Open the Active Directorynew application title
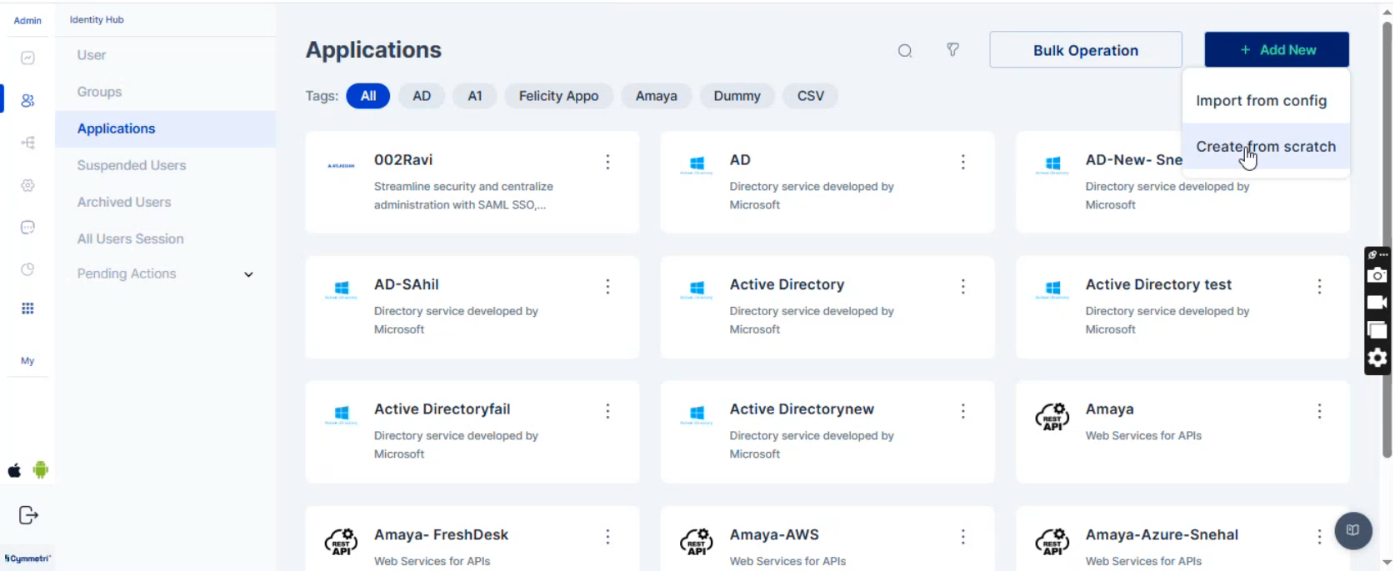The image size is (1393, 571). [x=802, y=410]
